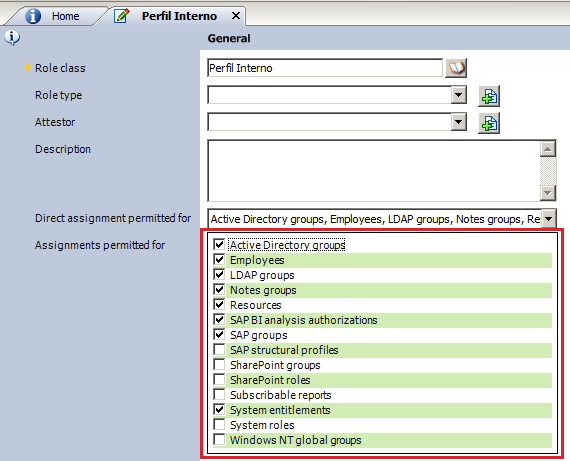Expand Direct assignment permitted for dropdown
The width and height of the screenshot is (570, 461).
click(549, 219)
